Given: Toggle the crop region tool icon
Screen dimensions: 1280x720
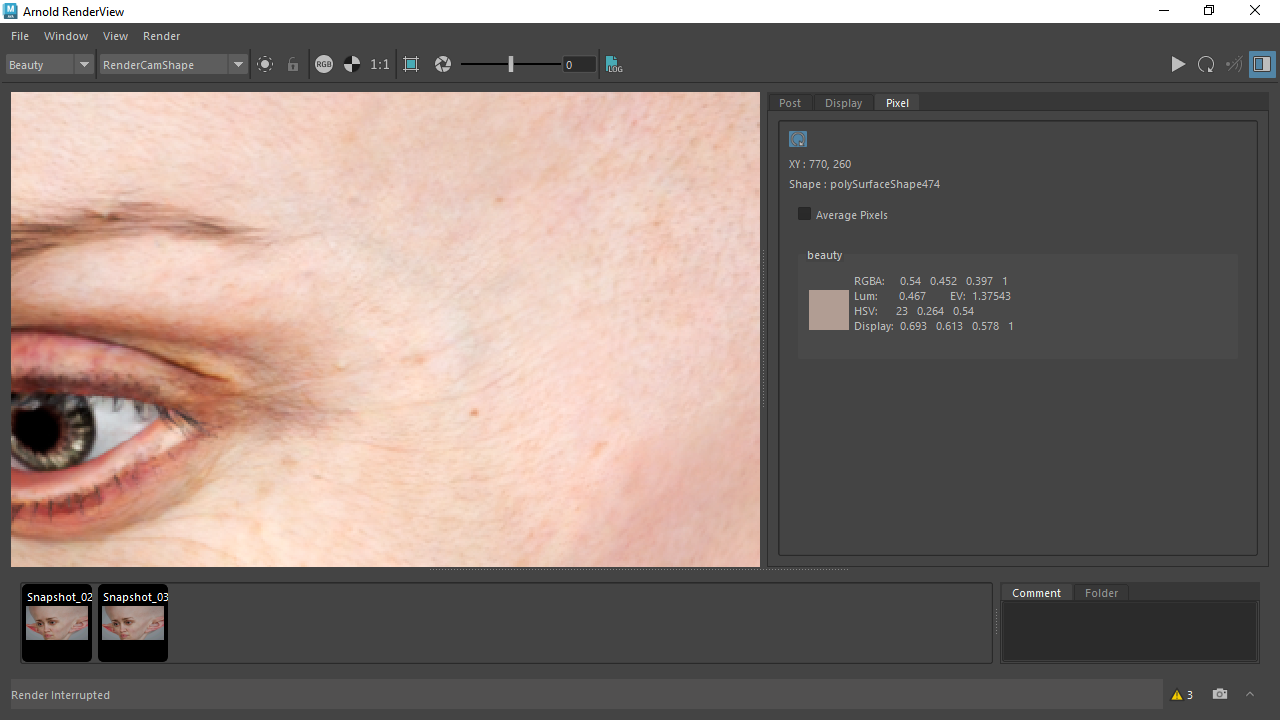Looking at the screenshot, I should click(411, 64).
